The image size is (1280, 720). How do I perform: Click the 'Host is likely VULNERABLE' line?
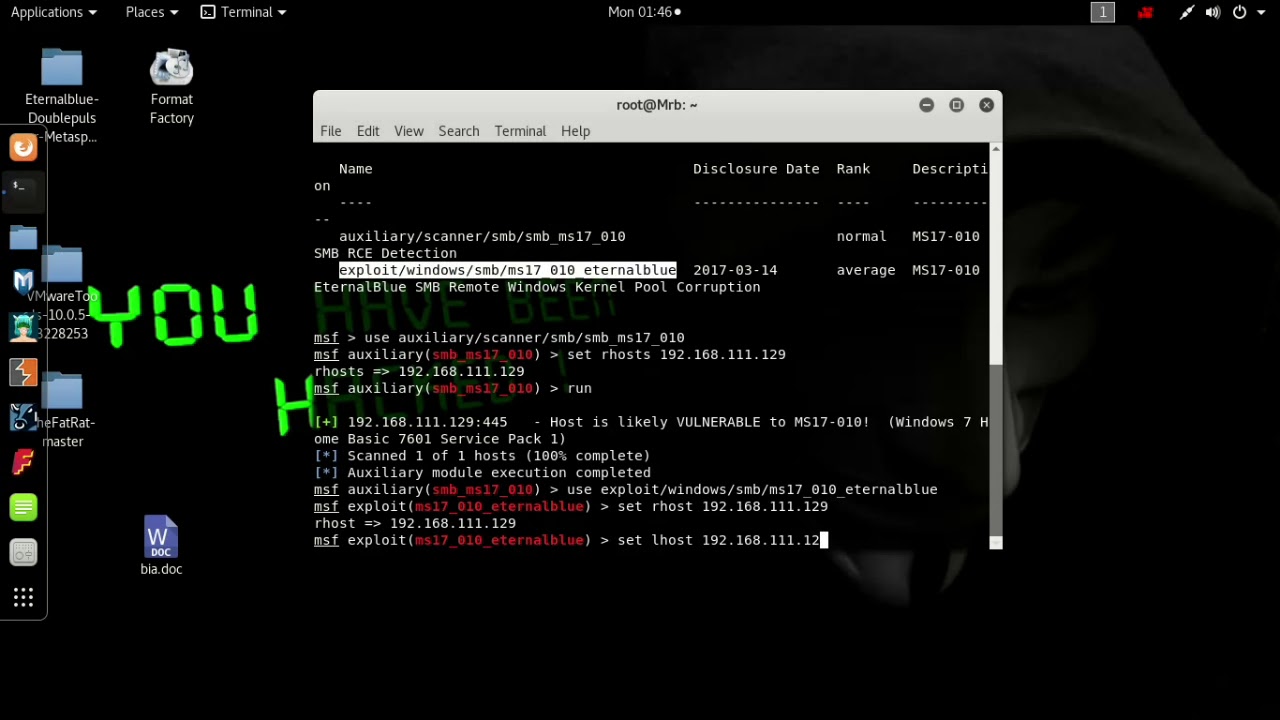point(651,422)
